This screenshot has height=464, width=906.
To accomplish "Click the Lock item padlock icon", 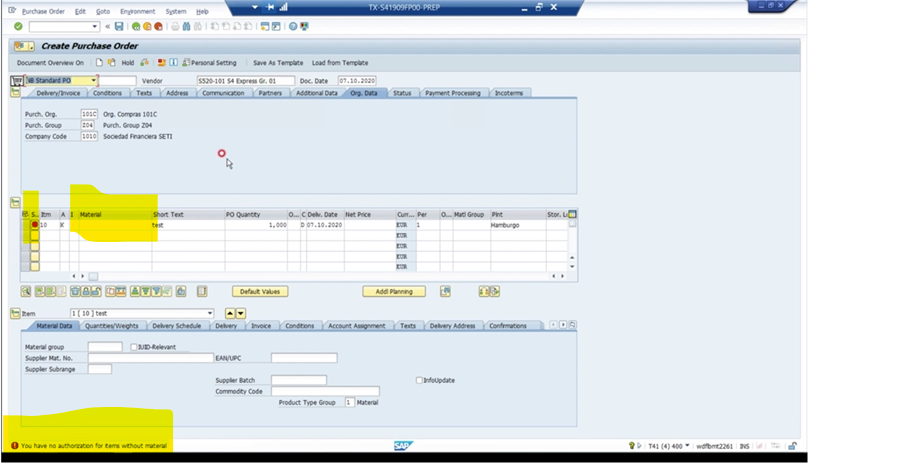I will pyautogui.click(x=86, y=292).
